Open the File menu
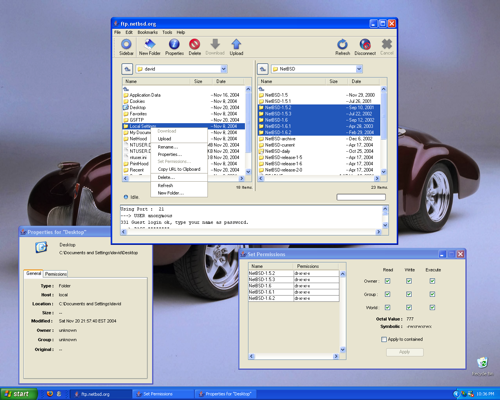The height and width of the screenshot is (400, 500). tap(117, 32)
